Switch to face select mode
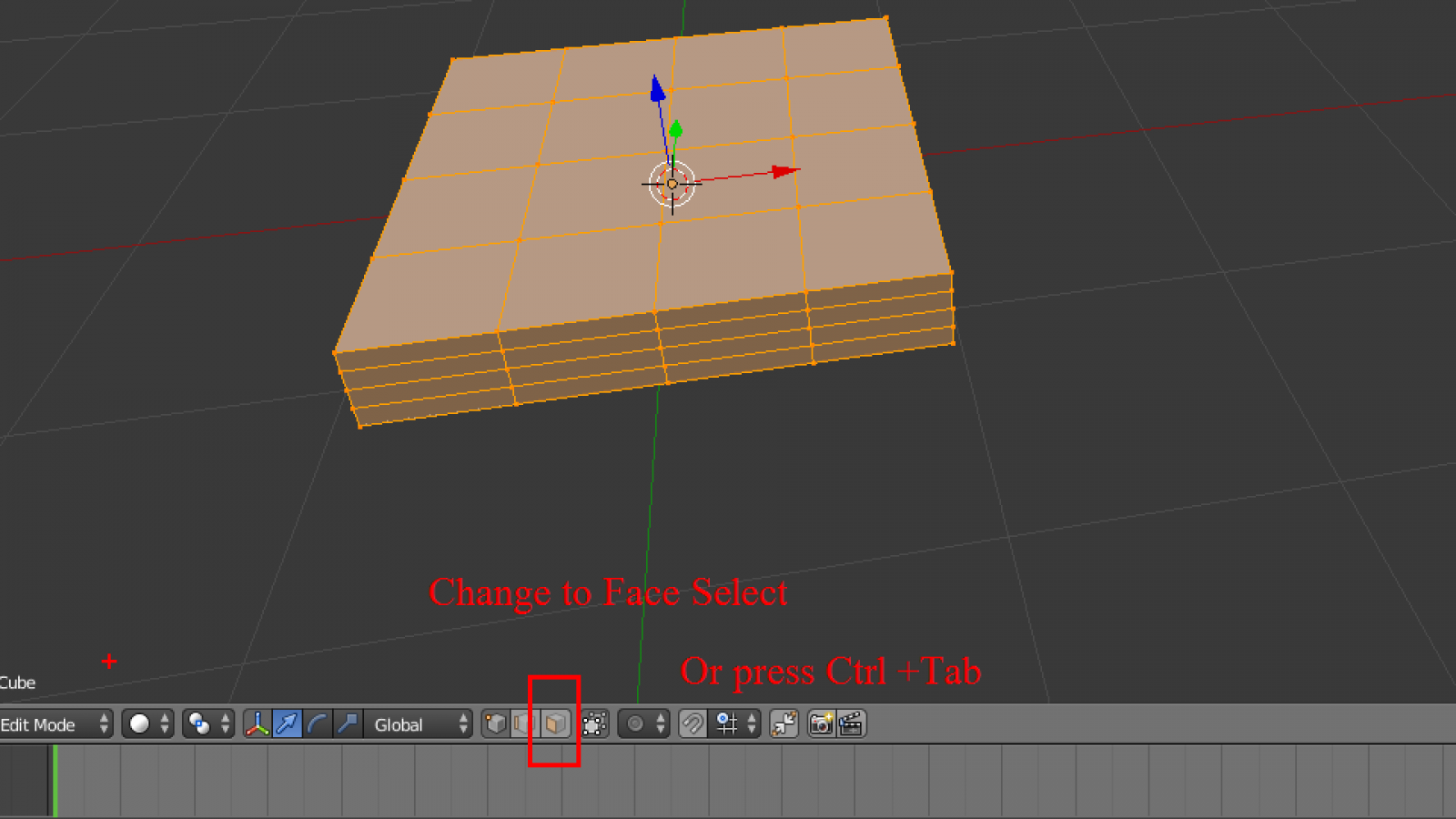Viewport: 1456px width, 819px height. 555,724
